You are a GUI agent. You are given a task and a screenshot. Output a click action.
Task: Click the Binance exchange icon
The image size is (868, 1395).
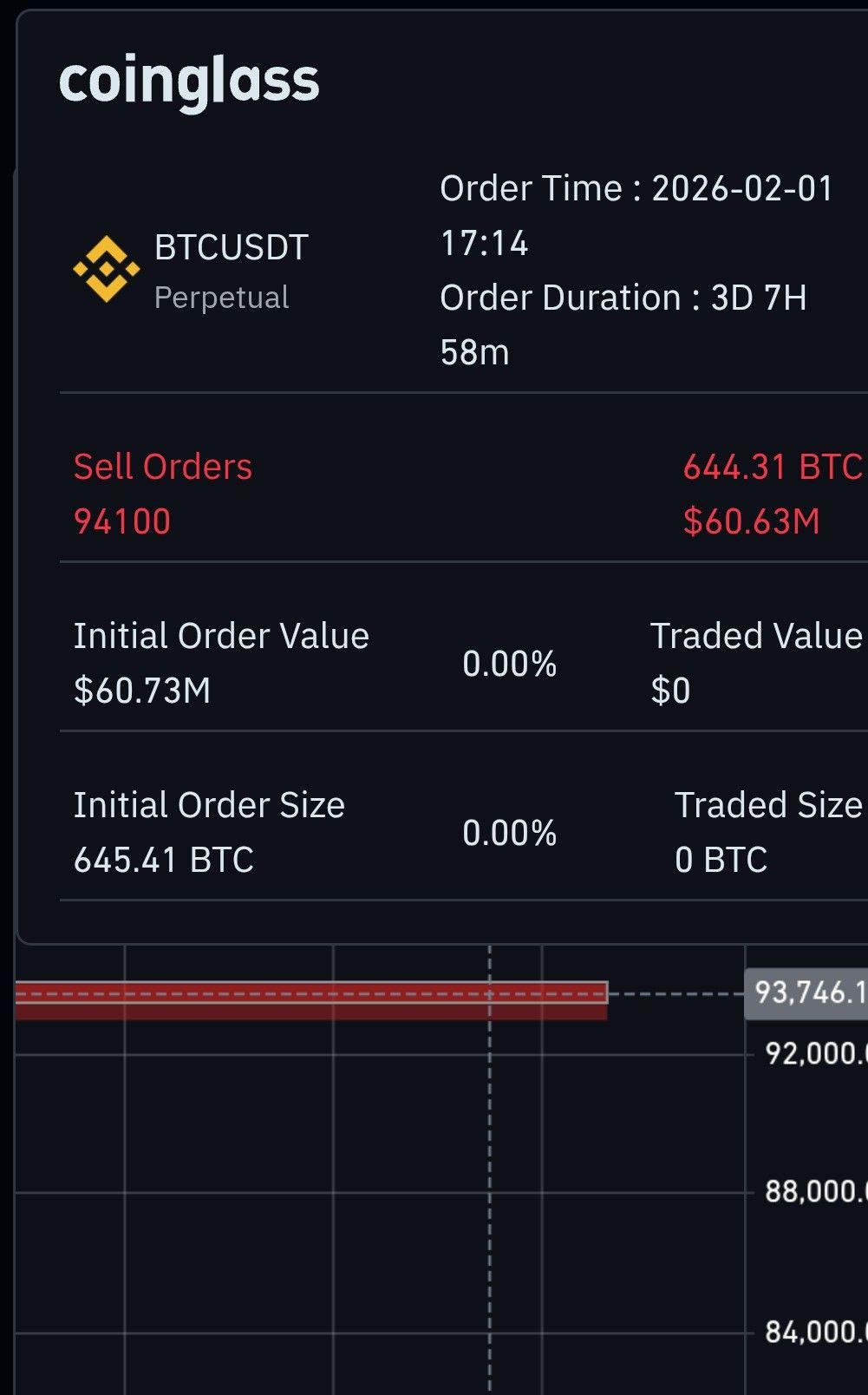[x=106, y=269]
